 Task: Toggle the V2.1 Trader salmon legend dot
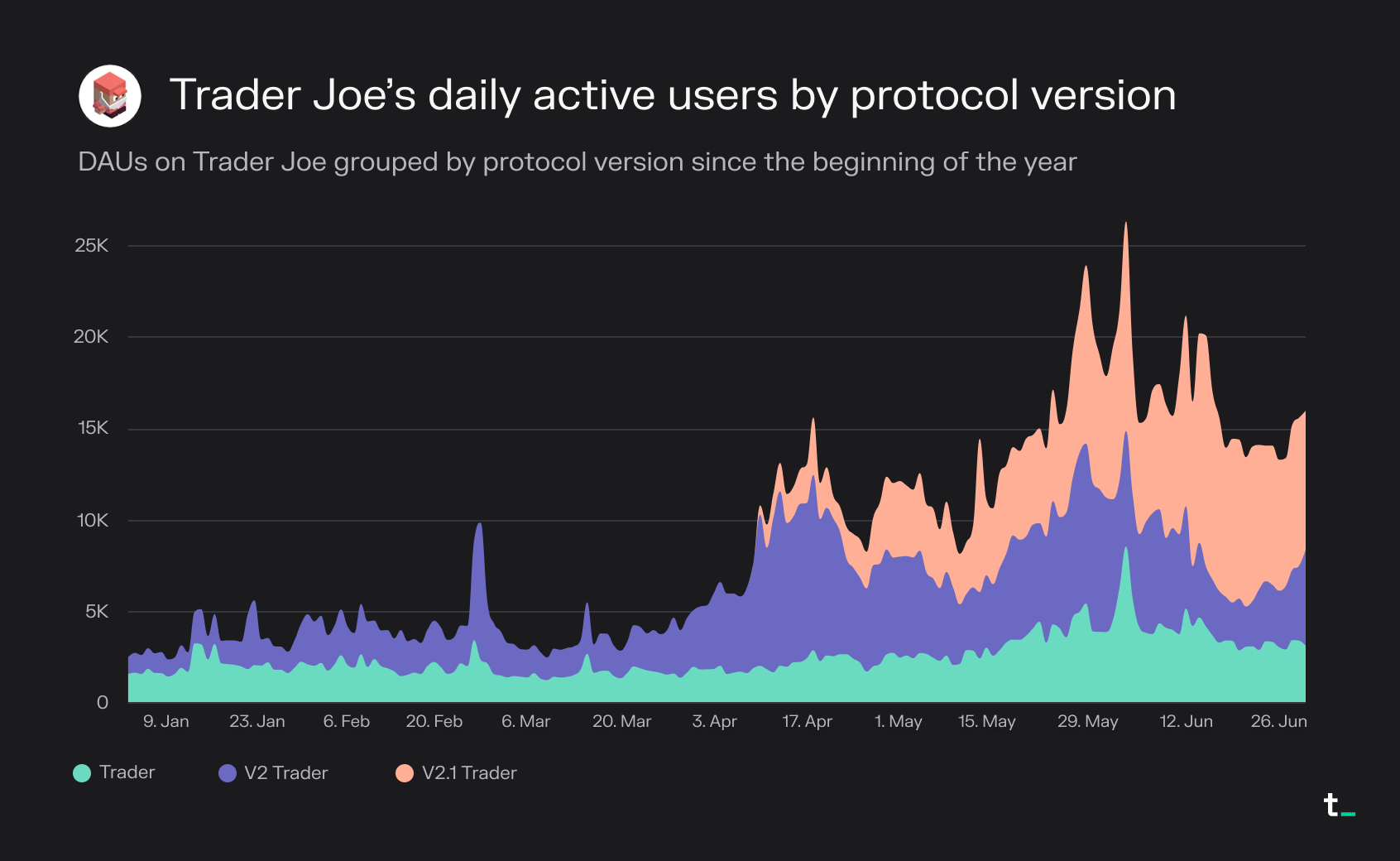(x=405, y=773)
